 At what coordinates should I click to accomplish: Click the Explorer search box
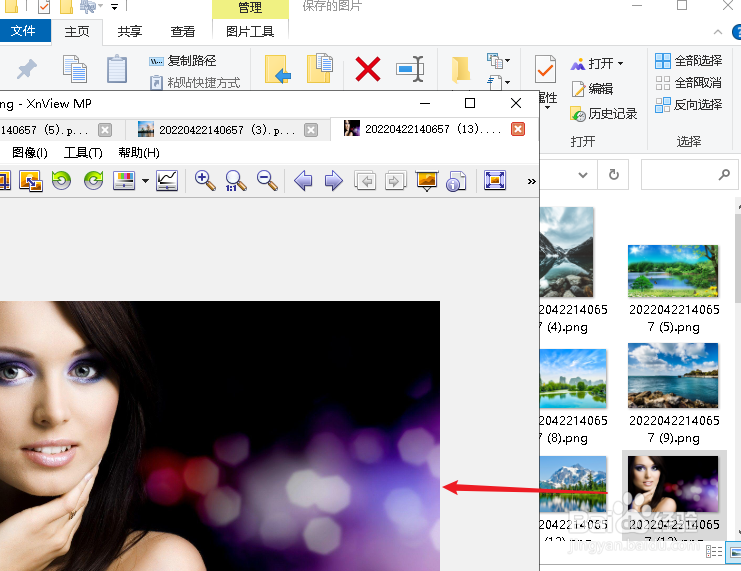tap(689, 175)
